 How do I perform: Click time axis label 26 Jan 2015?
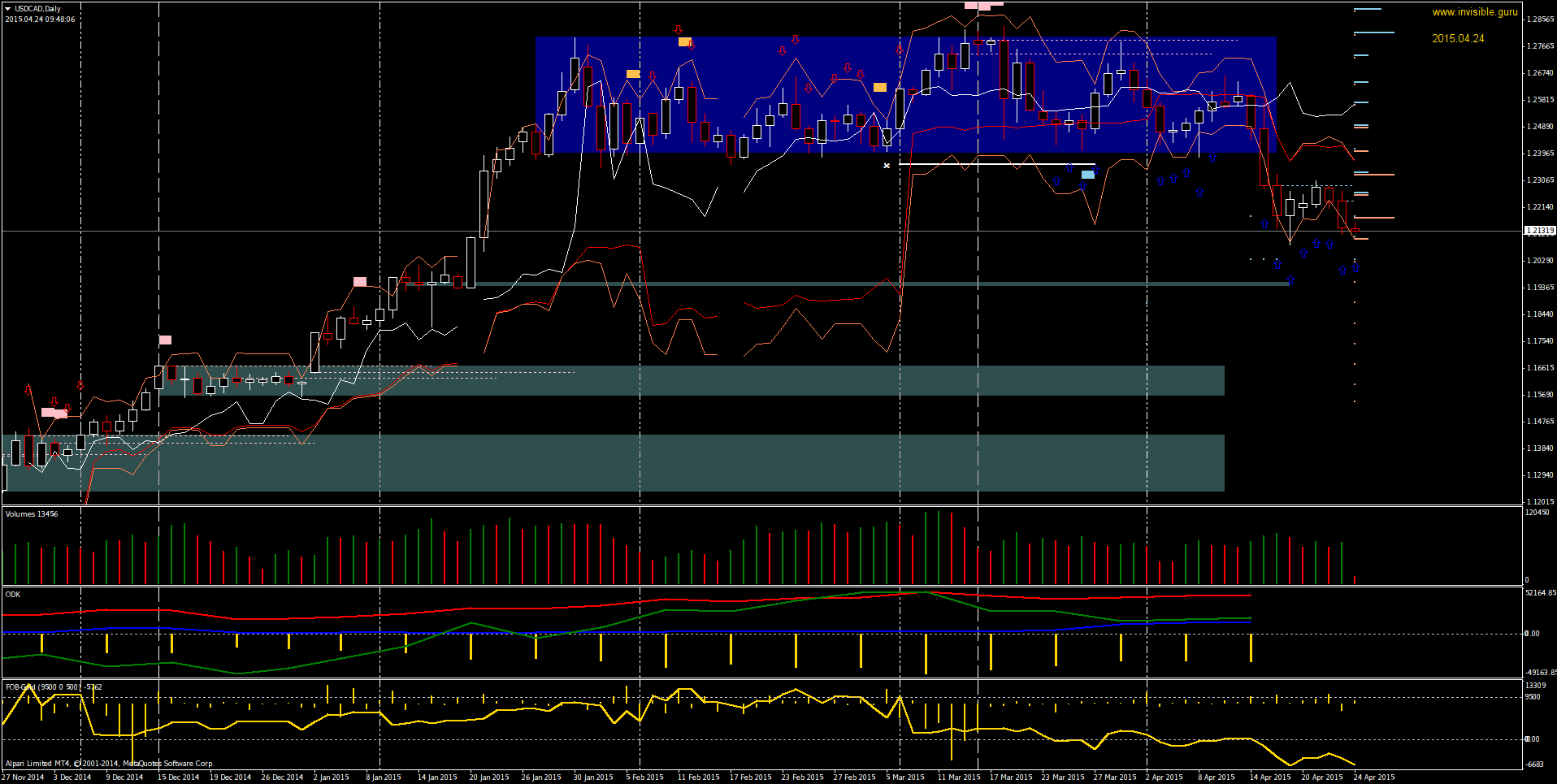[541, 778]
